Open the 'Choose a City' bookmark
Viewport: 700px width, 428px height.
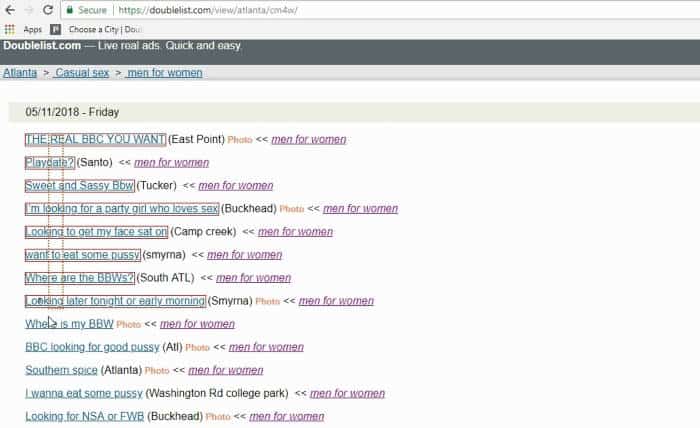coord(105,29)
